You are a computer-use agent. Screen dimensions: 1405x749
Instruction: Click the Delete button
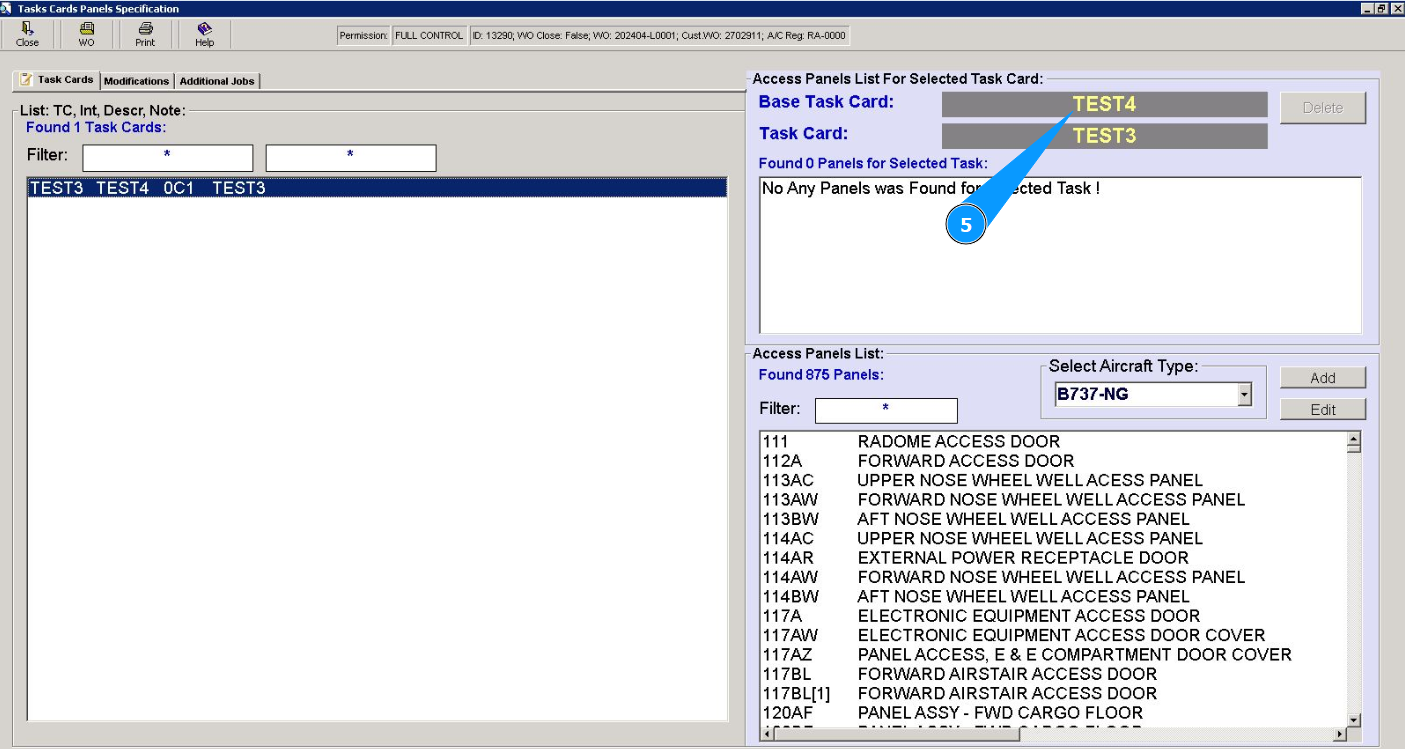point(1323,108)
